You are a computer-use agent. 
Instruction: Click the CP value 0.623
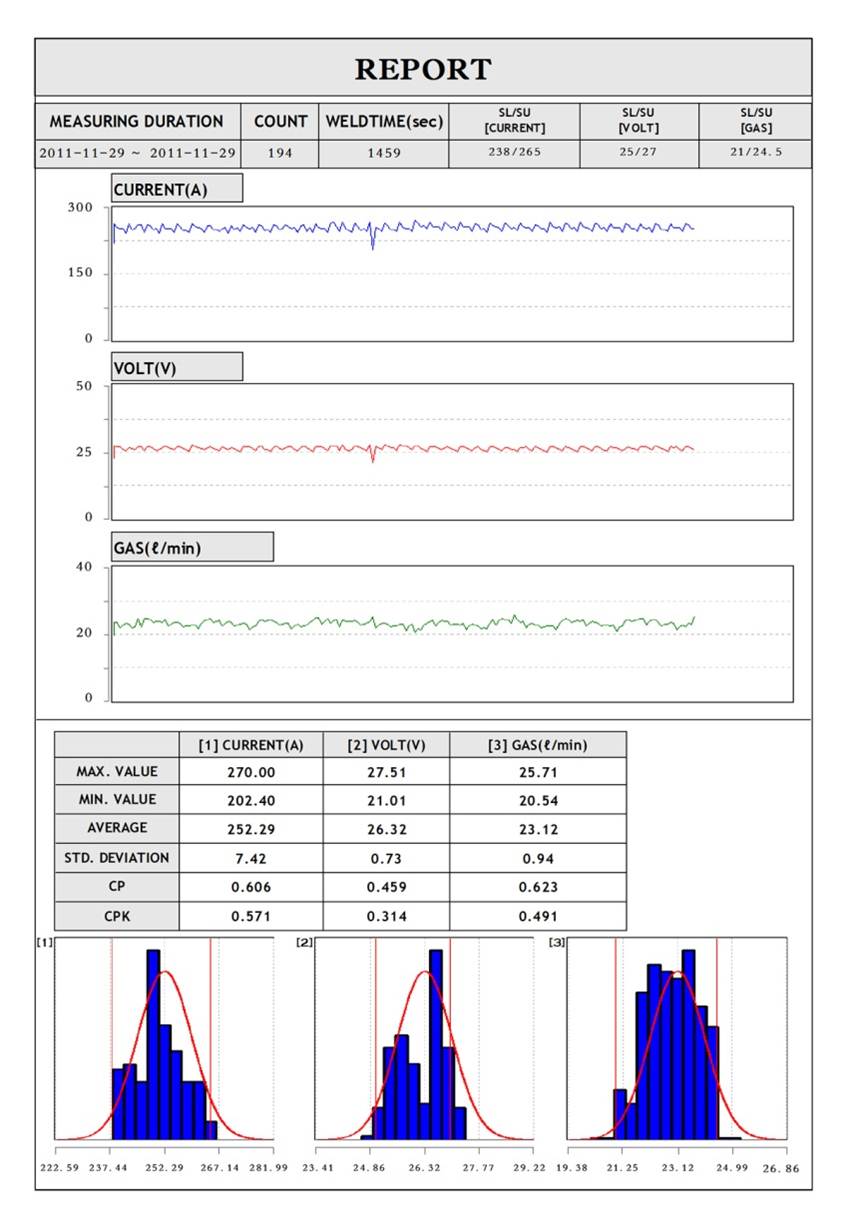pyautogui.click(x=538, y=887)
